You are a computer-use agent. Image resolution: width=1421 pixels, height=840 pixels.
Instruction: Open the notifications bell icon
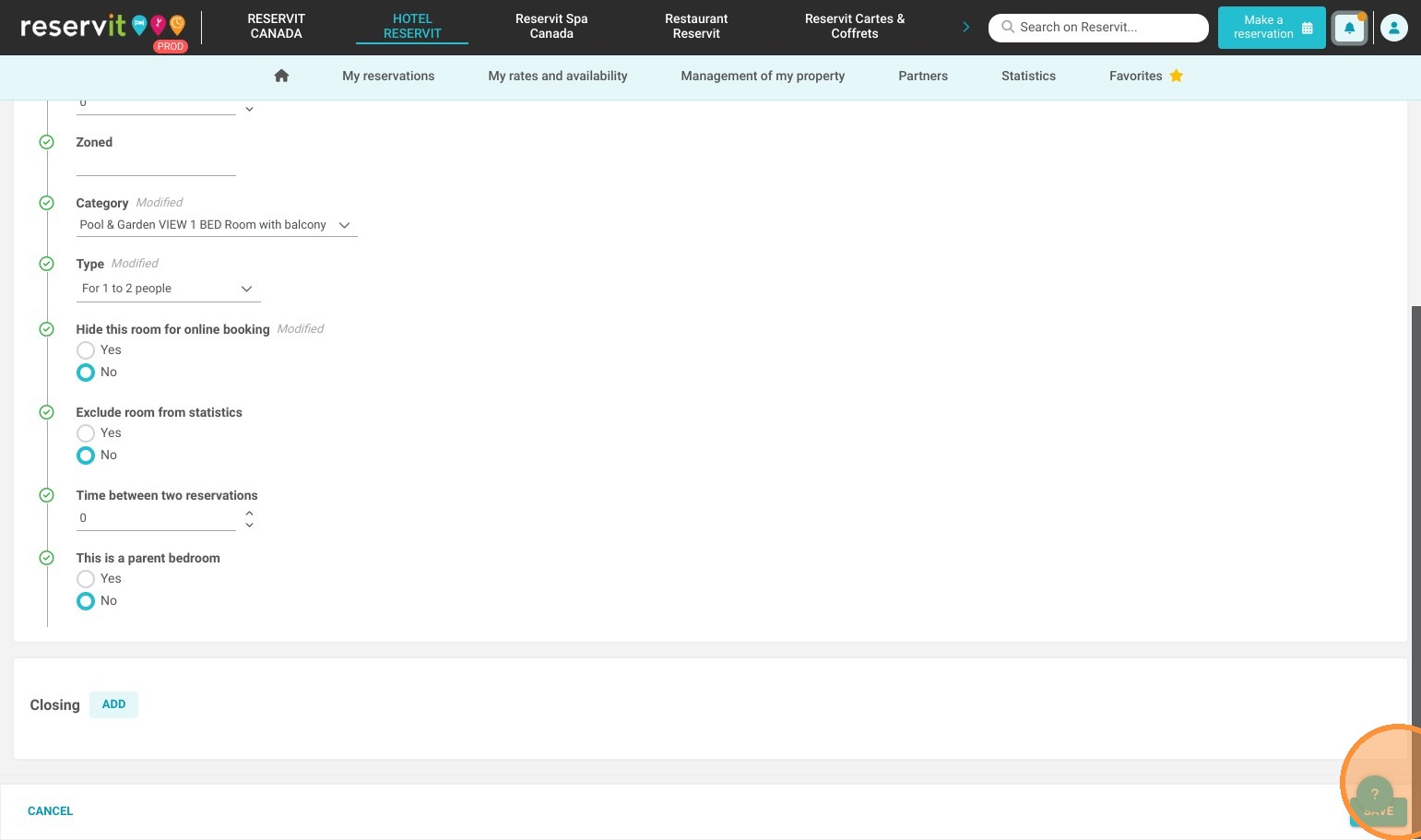point(1349,28)
